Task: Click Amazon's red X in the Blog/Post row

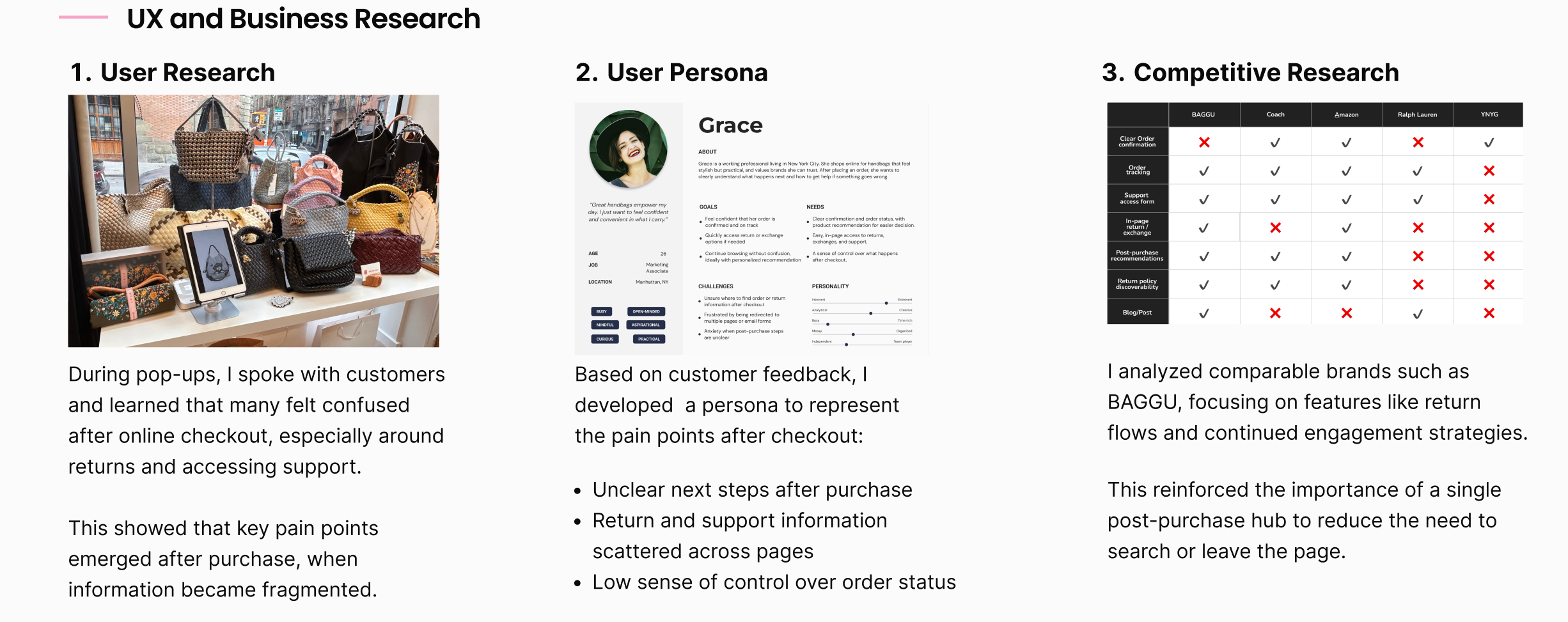Action: pyautogui.click(x=1346, y=313)
